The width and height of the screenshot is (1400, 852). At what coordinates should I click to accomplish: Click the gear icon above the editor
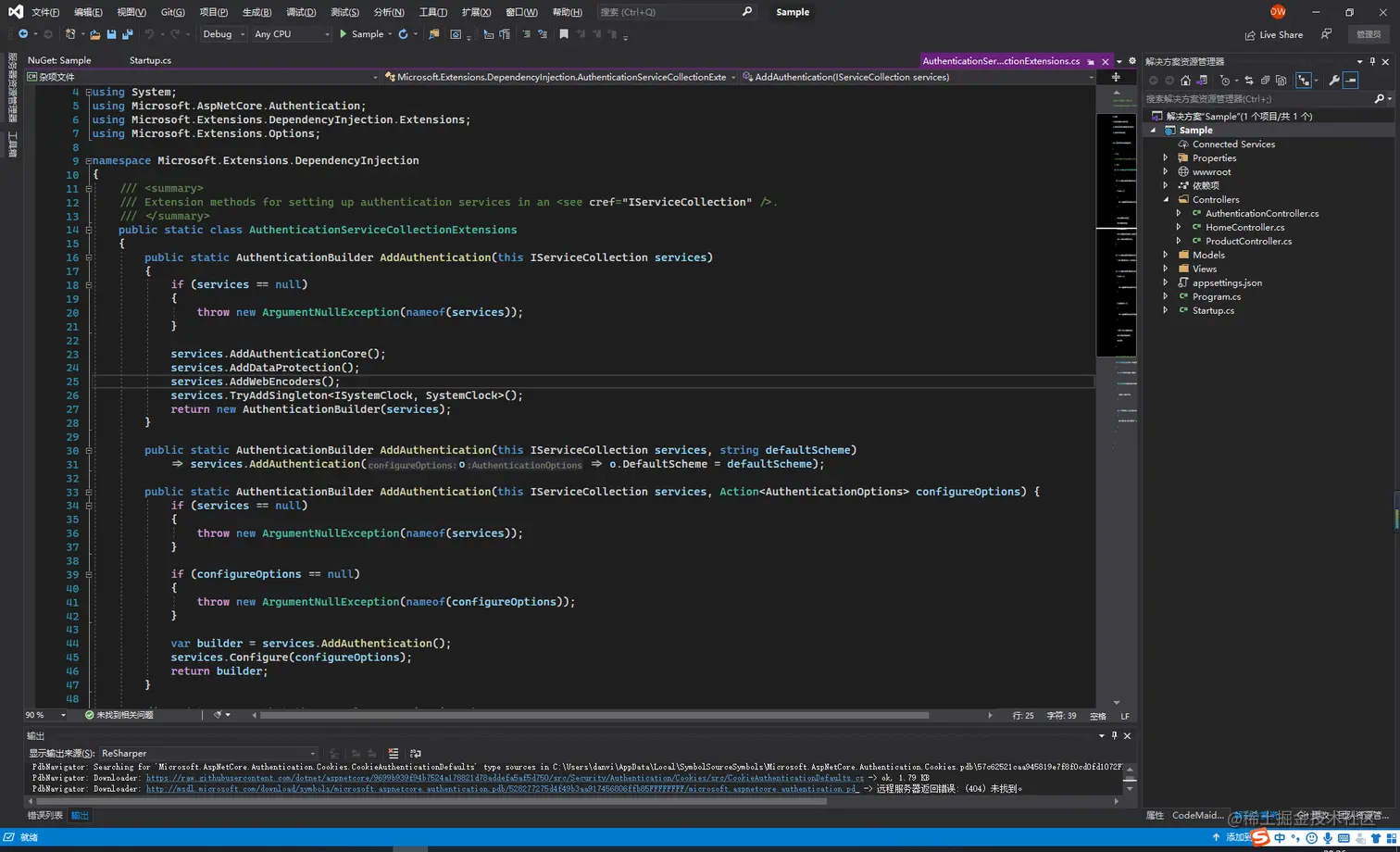(x=1131, y=61)
